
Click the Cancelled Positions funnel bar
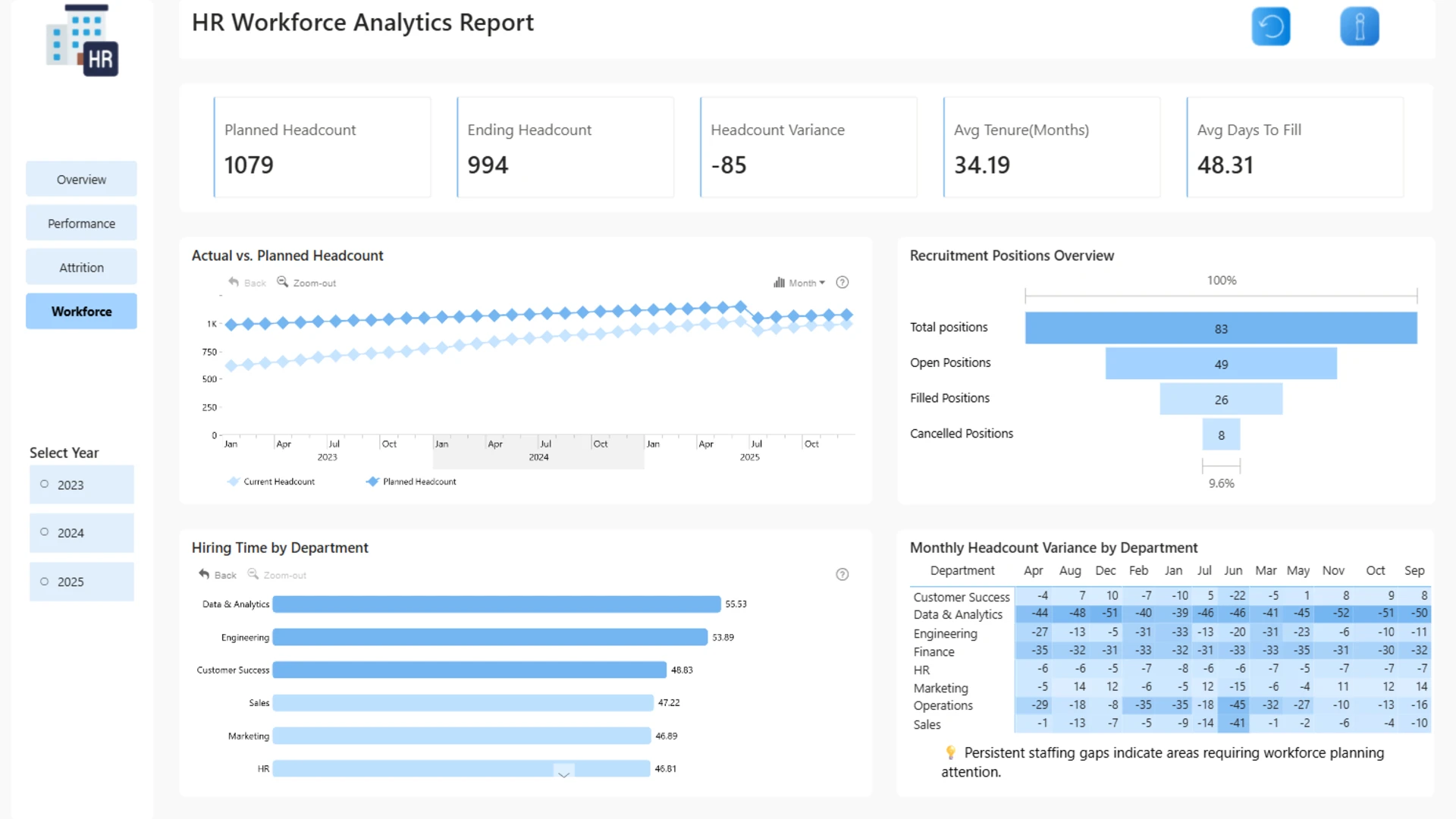click(x=1221, y=435)
